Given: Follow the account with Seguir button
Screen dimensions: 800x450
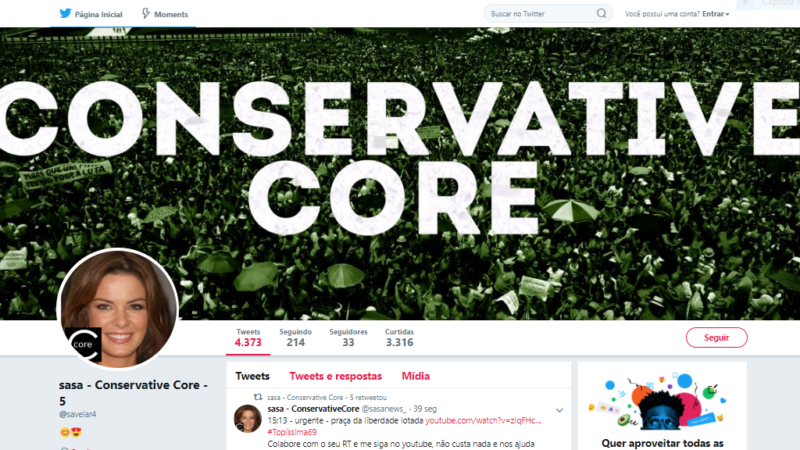Looking at the screenshot, I should pyautogui.click(x=716, y=338).
